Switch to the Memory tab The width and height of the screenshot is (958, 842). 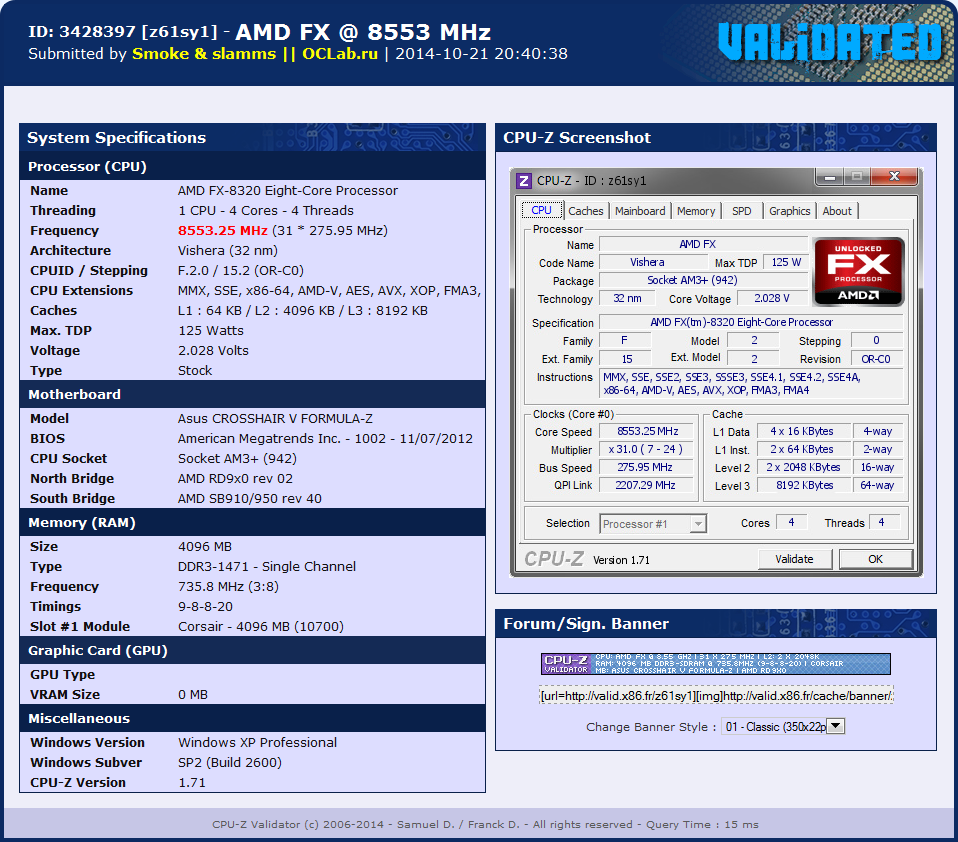[696, 211]
